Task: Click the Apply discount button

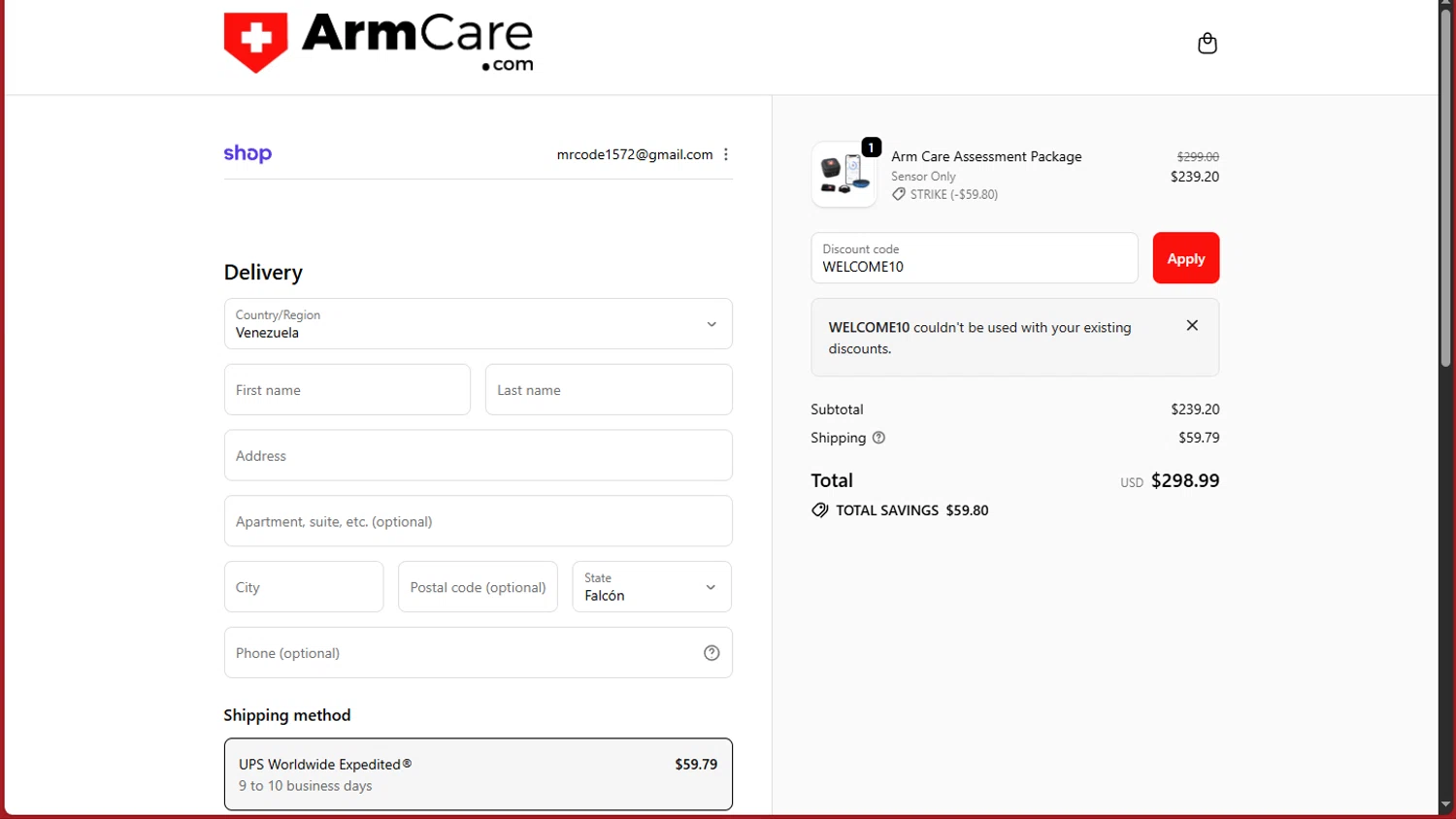Action: pos(1185,258)
